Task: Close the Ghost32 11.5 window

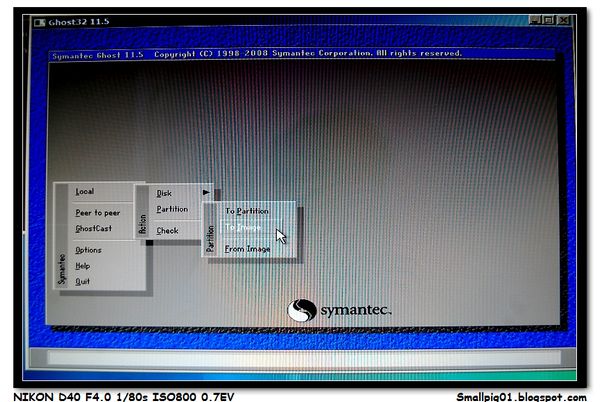Action: coord(563,20)
